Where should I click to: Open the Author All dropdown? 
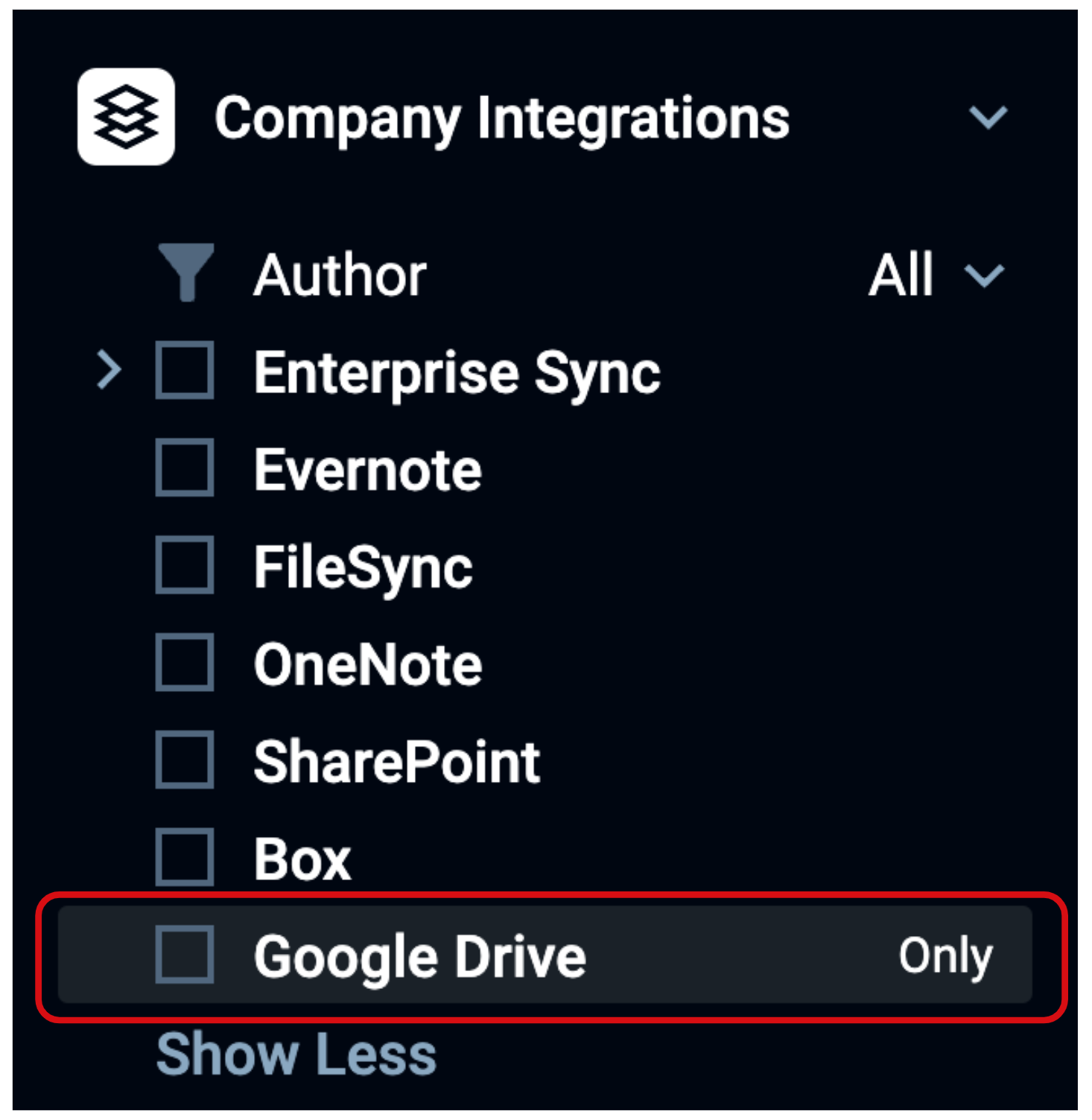coord(937,275)
